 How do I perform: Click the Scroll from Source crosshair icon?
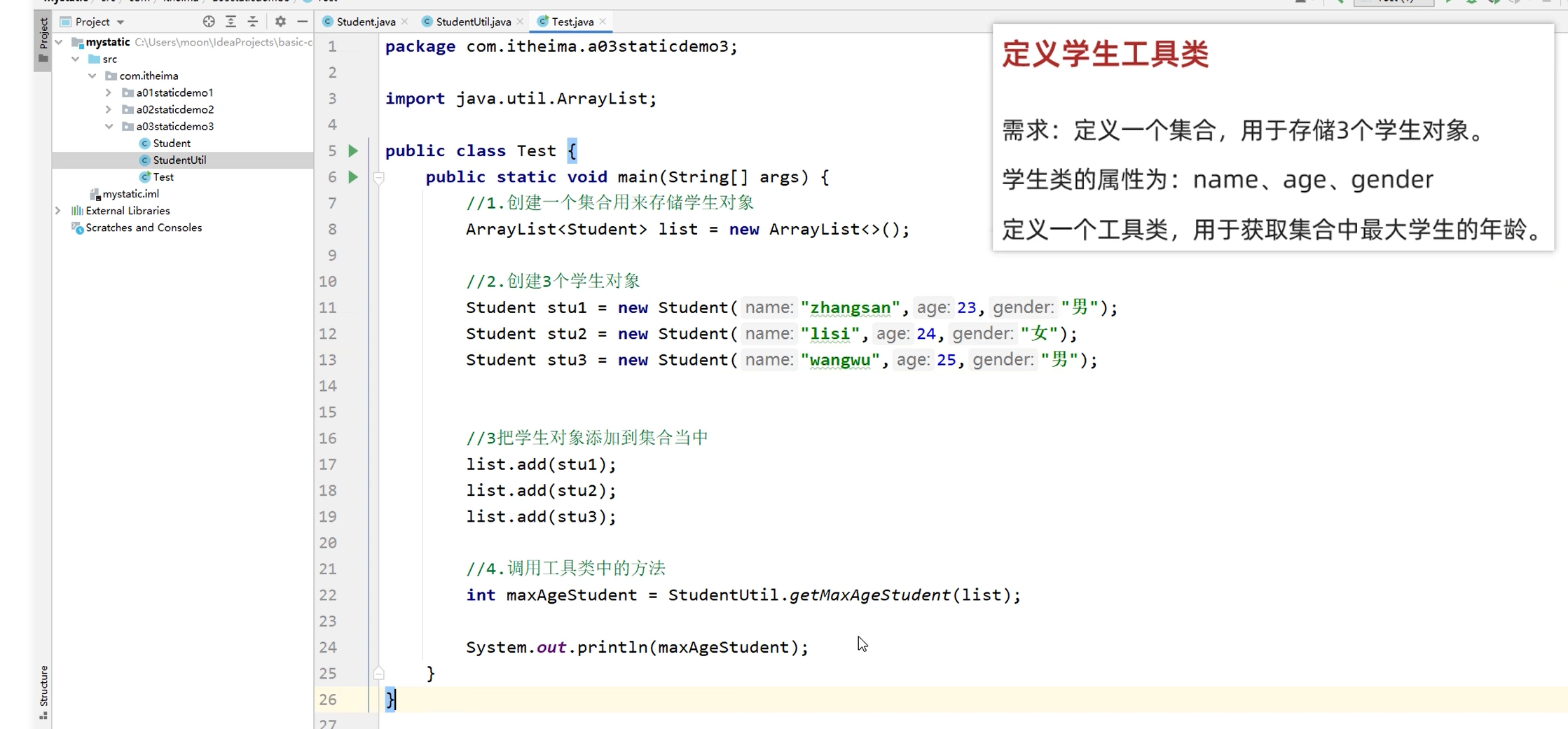(x=208, y=22)
